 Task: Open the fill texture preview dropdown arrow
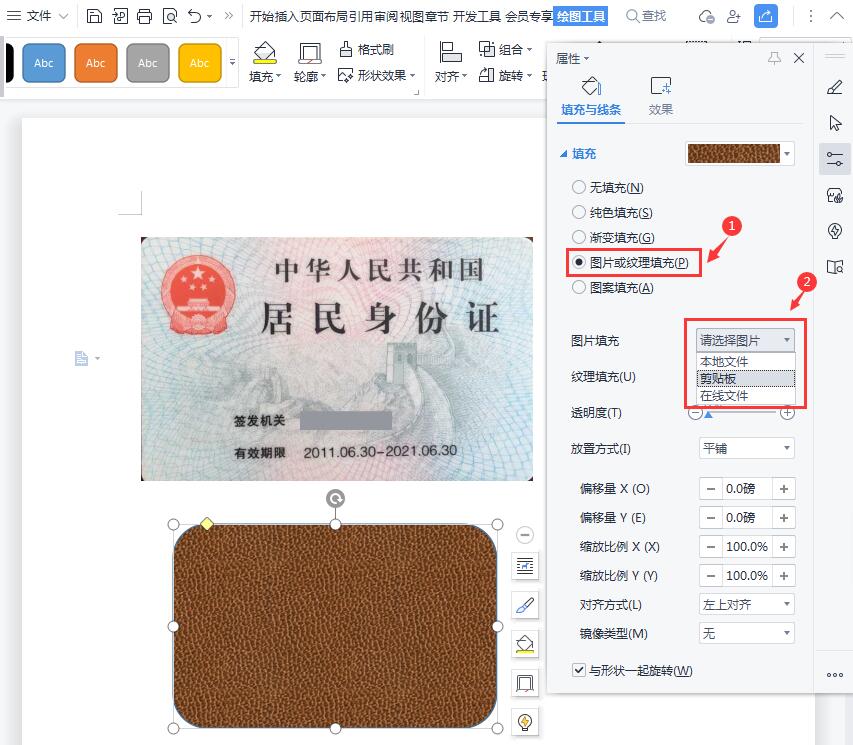[x=787, y=153]
